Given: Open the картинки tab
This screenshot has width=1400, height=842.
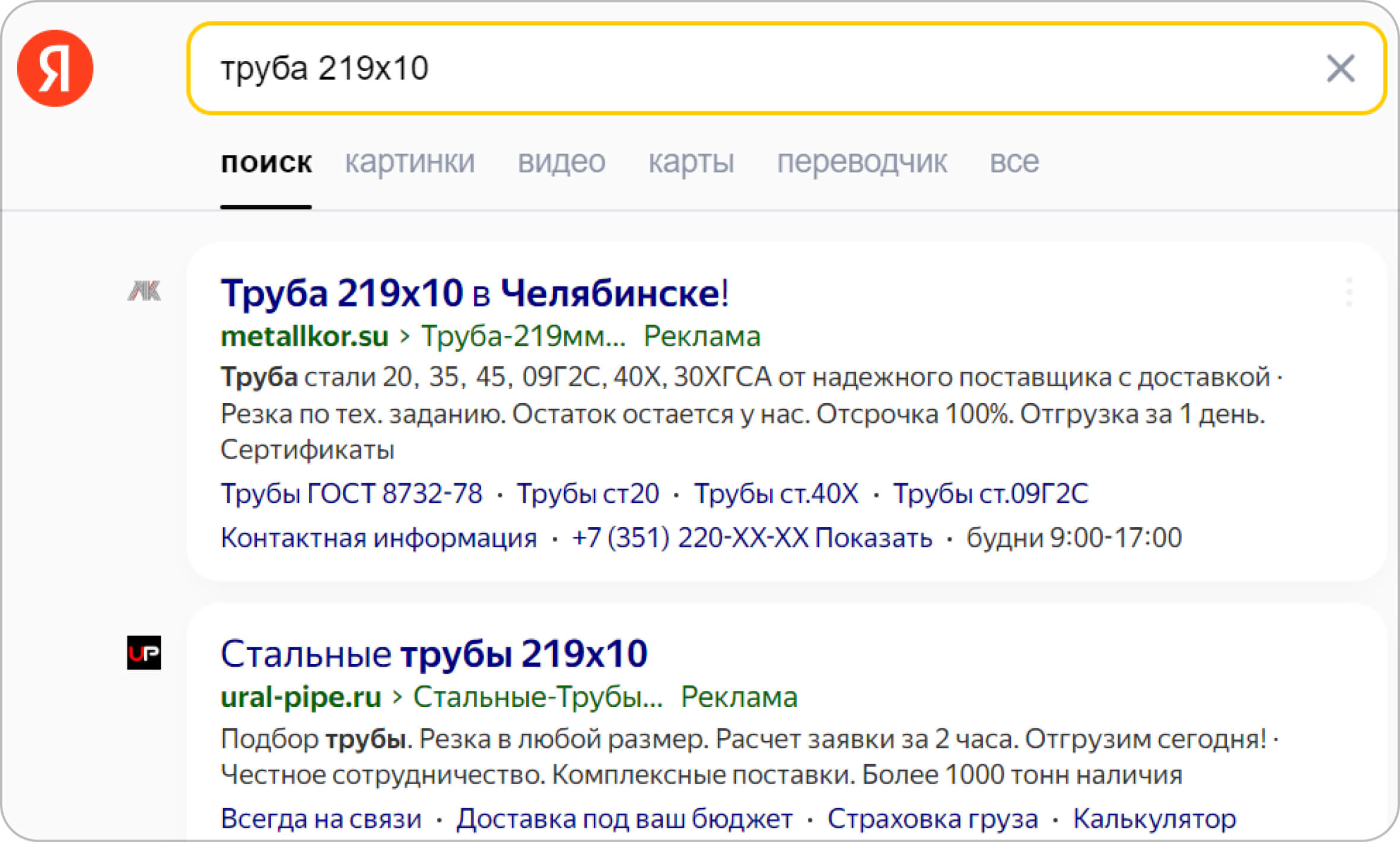Looking at the screenshot, I should point(409,162).
